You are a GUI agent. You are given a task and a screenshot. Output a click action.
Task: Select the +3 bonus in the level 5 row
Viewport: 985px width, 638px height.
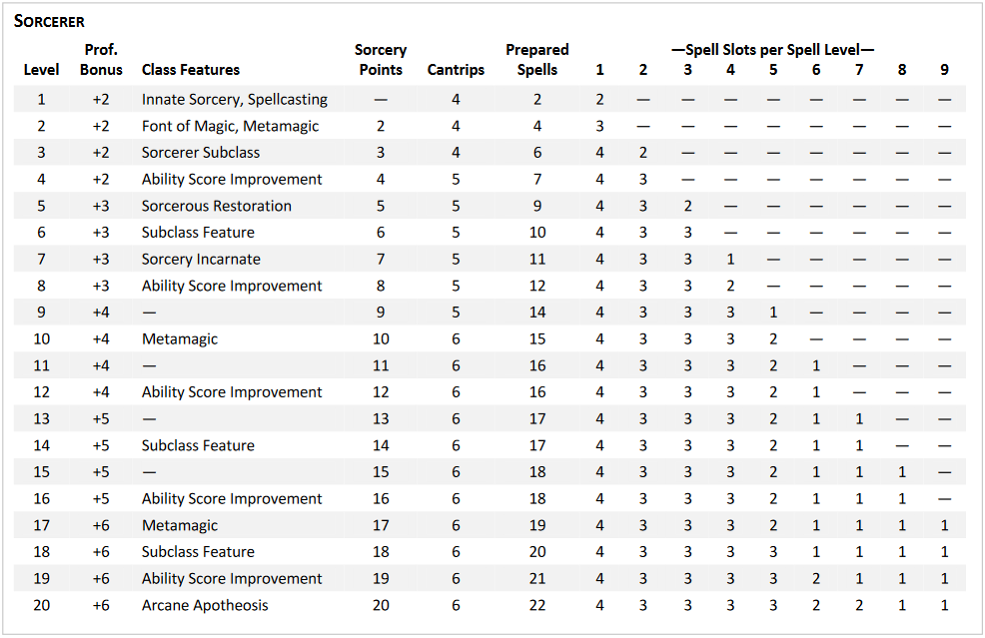[101, 206]
